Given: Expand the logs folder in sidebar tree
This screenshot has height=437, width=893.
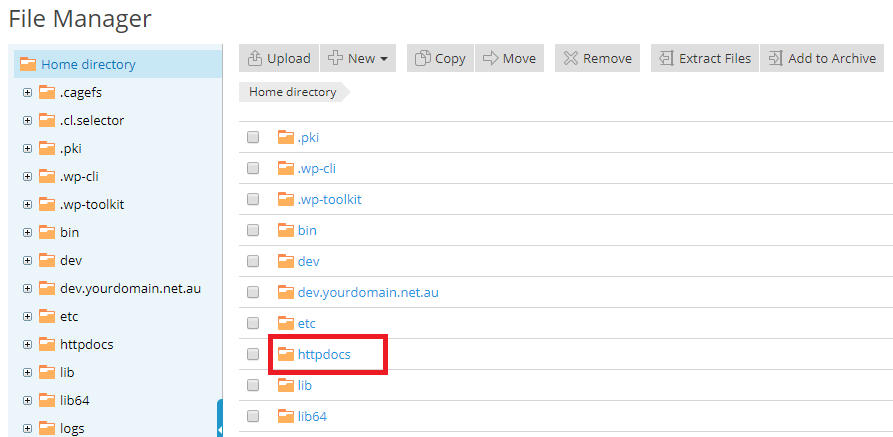Looking at the screenshot, I should [x=27, y=428].
